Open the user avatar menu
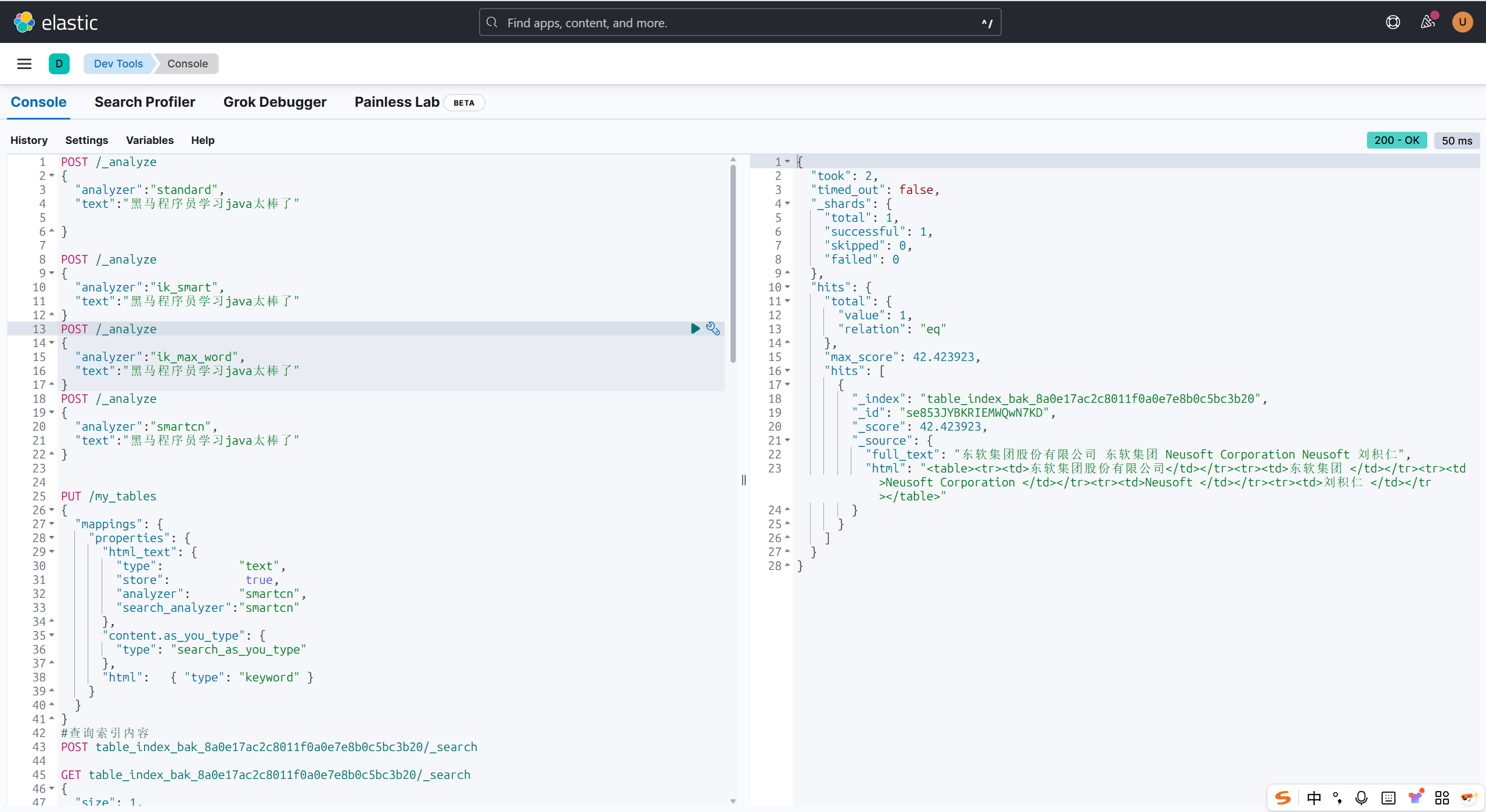 click(1462, 22)
